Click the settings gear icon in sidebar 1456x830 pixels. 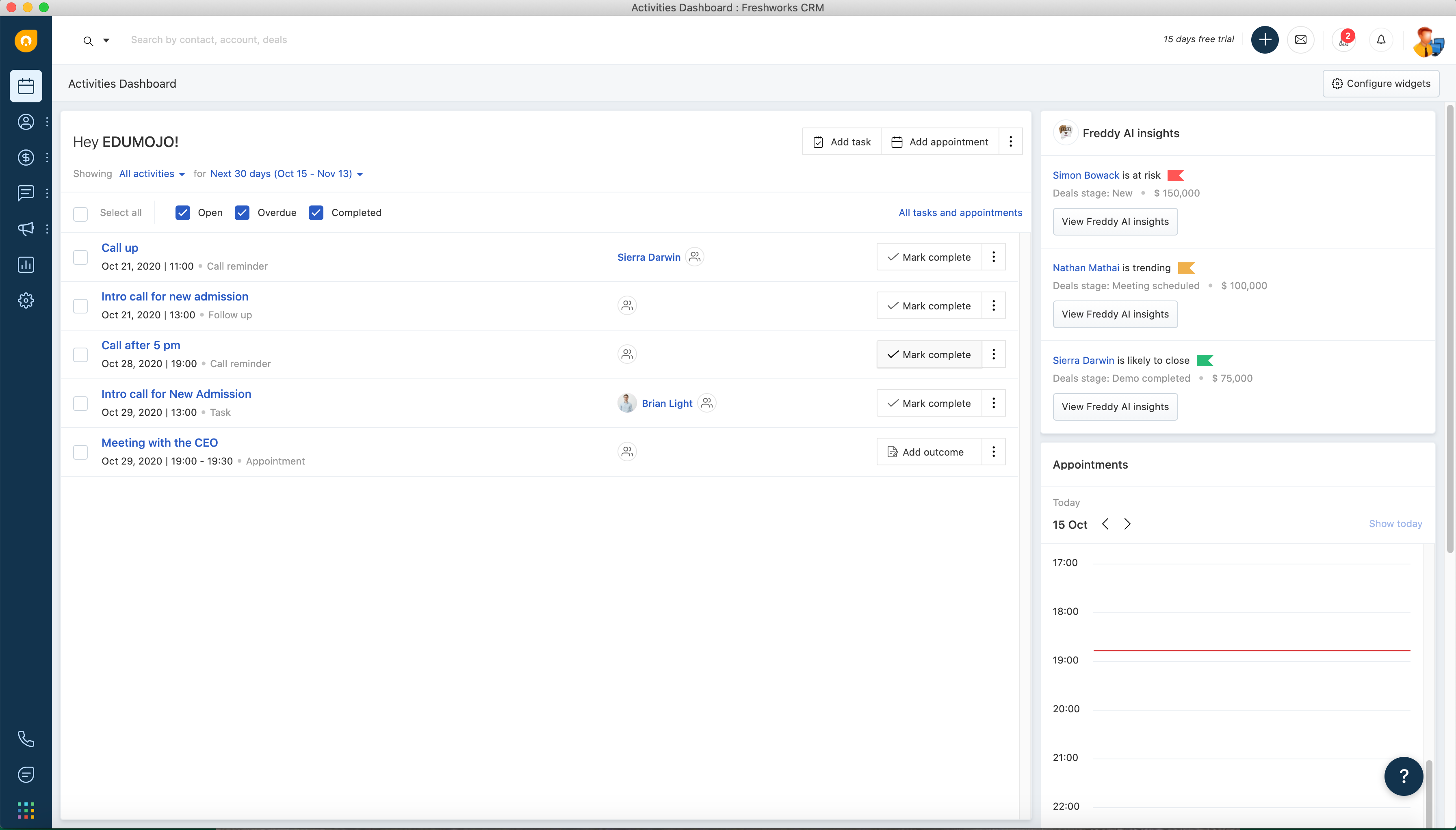[x=26, y=300]
